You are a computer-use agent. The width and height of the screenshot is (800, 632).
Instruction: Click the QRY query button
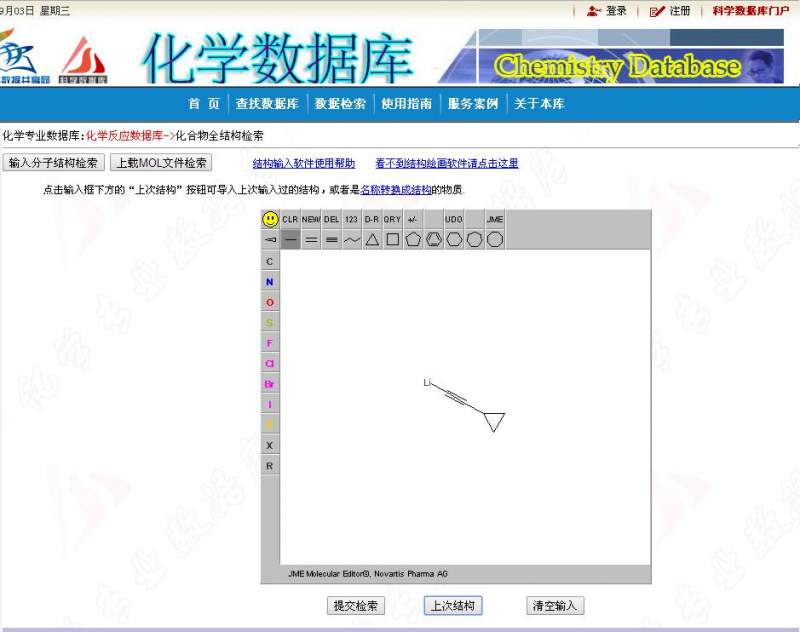392,219
